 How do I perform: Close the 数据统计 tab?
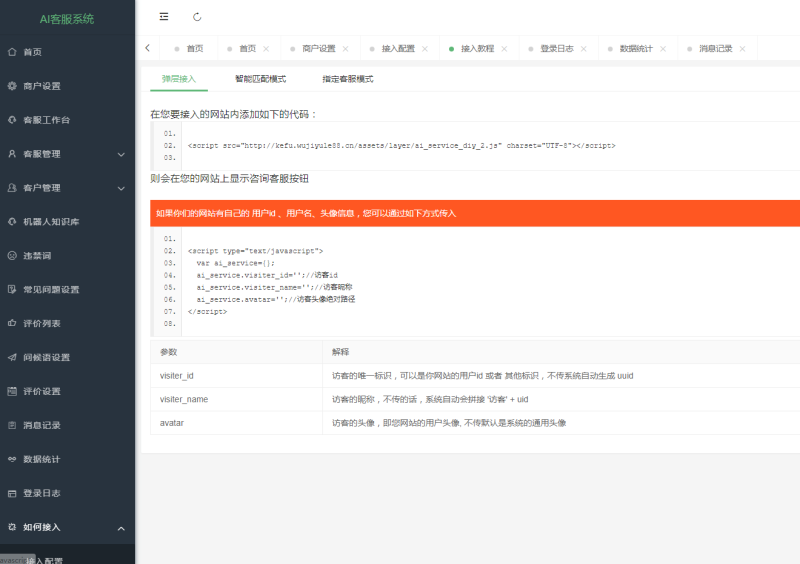[663, 48]
